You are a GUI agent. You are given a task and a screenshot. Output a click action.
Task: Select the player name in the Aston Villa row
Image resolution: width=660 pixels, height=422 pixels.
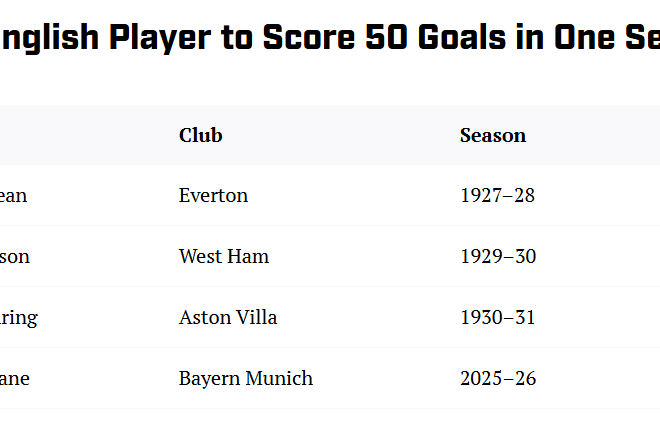pos(18,317)
